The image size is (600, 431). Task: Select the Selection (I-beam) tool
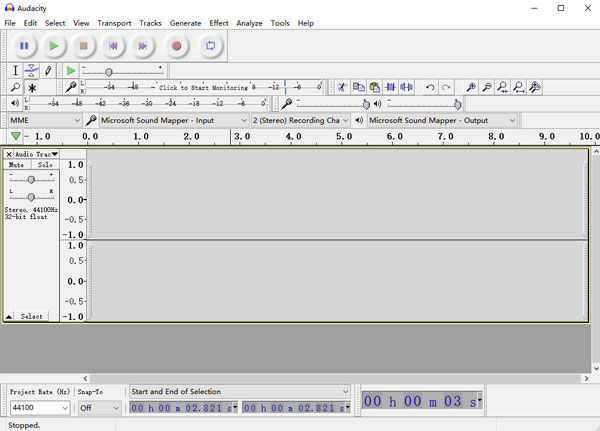pos(15,71)
